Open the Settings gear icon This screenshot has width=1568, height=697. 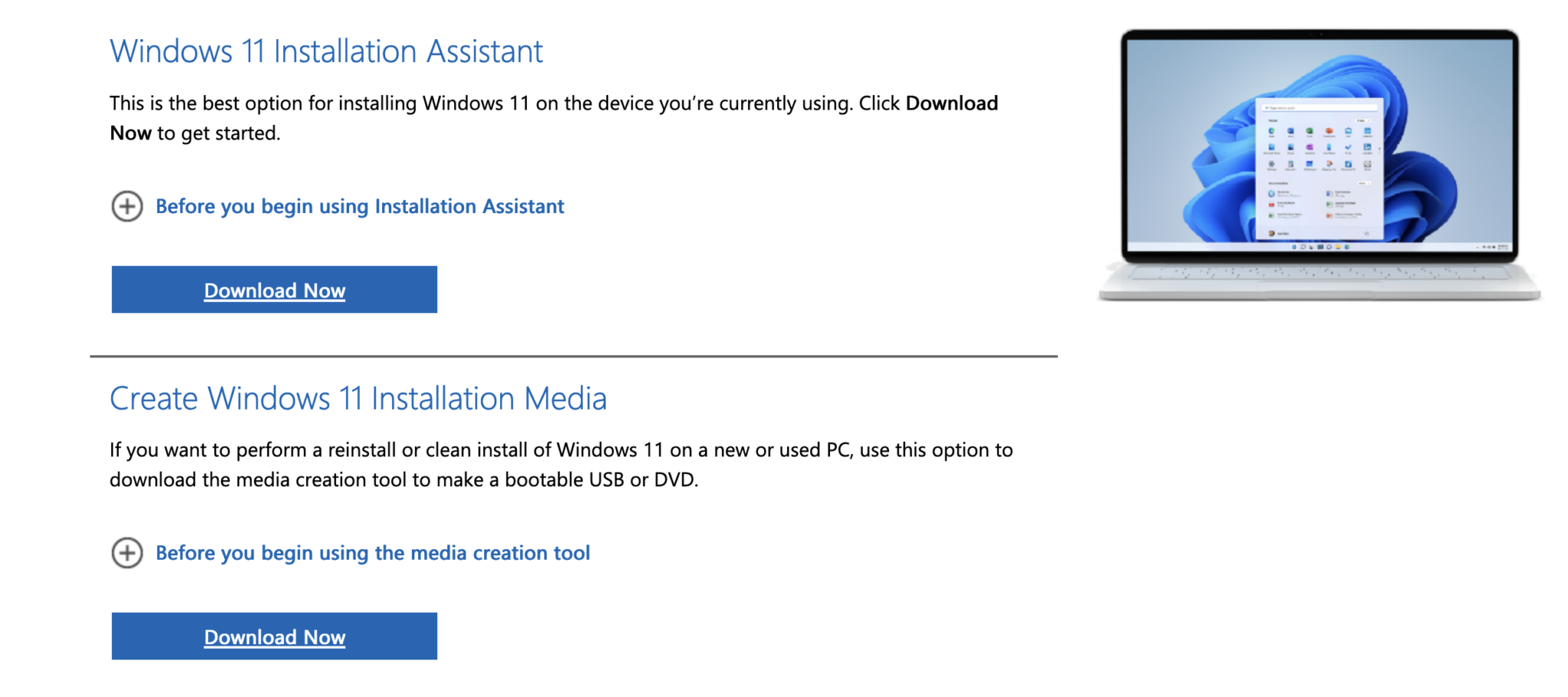[x=1272, y=164]
